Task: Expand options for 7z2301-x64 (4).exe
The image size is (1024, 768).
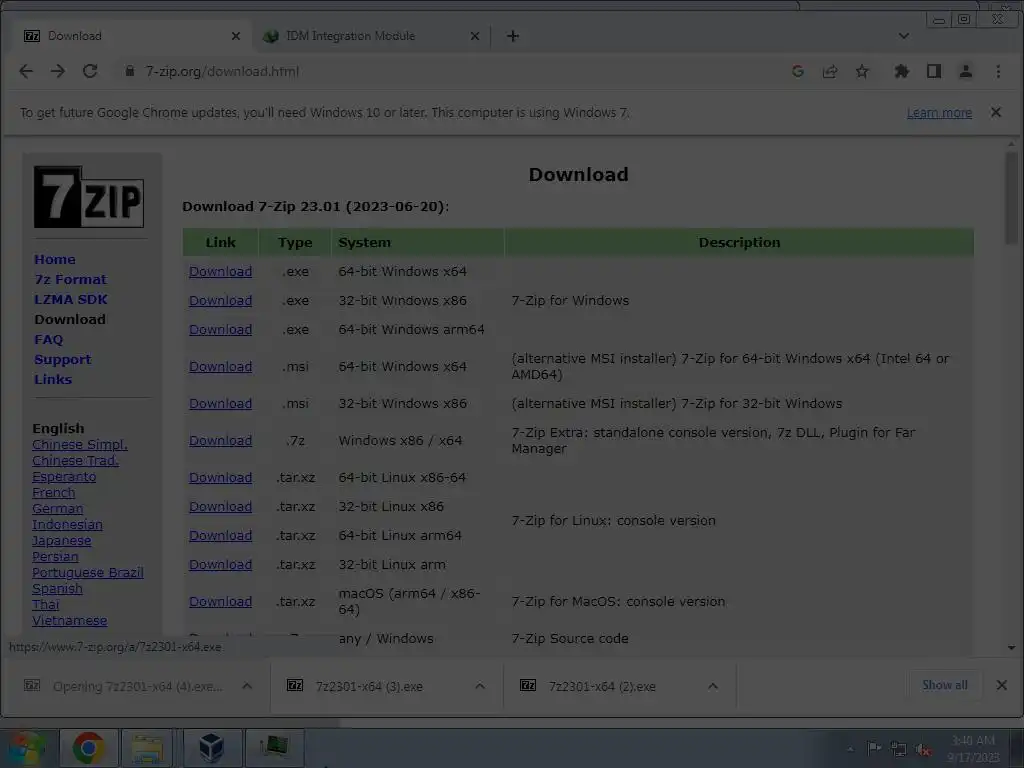Action: pos(247,686)
